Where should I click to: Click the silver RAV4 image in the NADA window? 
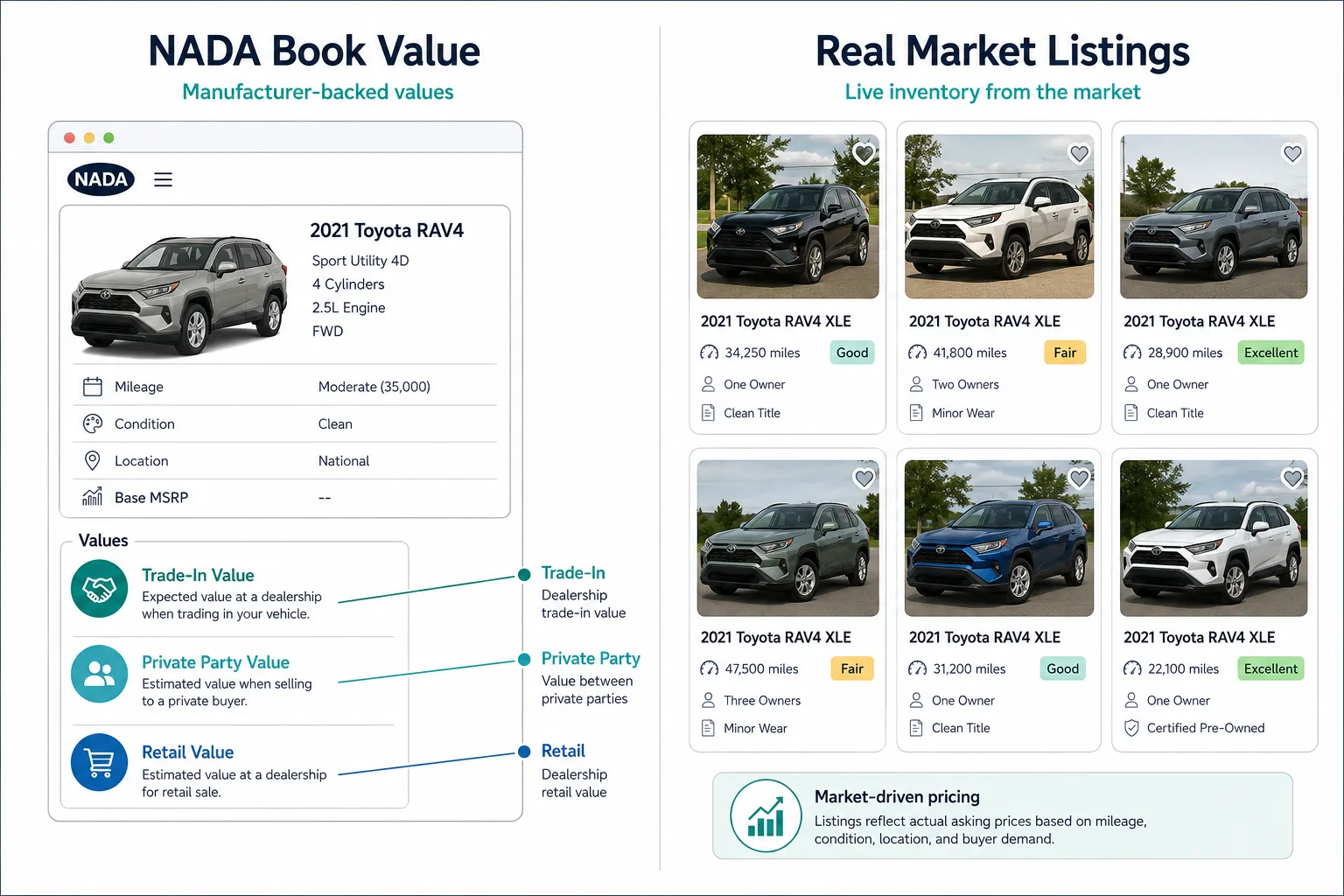pyautogui.click(x=180, y=295)
